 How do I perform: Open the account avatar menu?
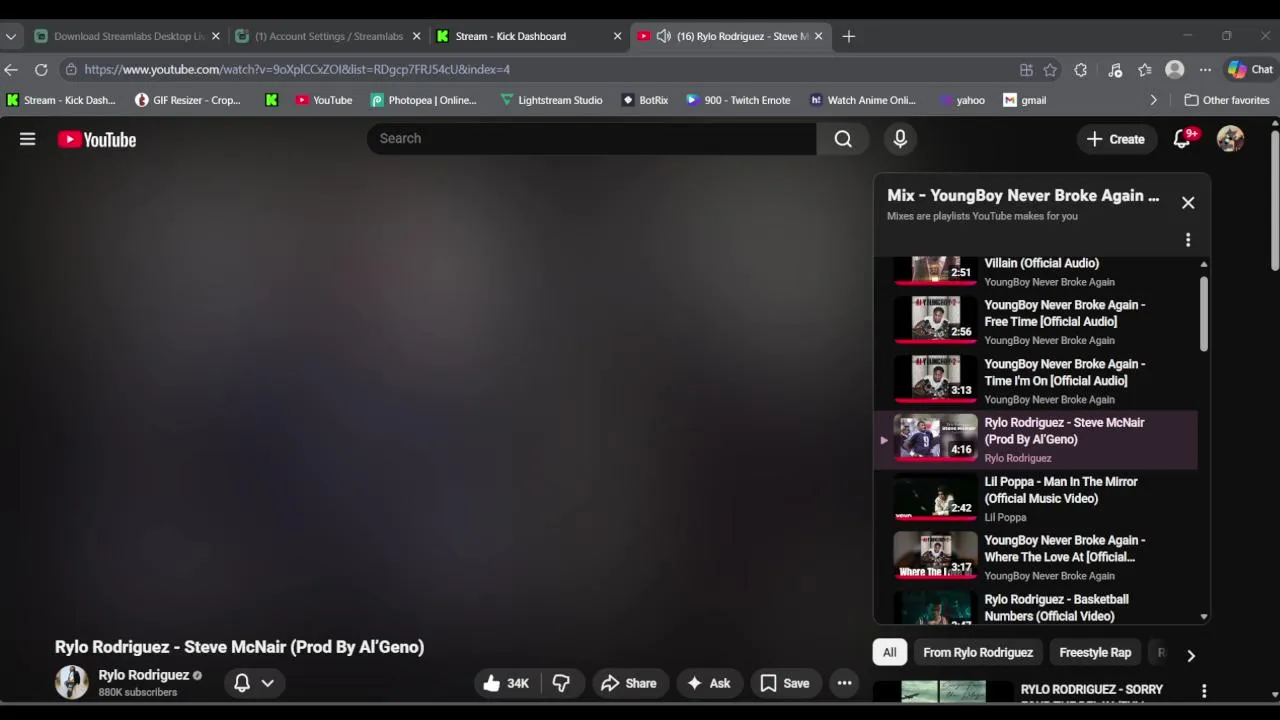[1230, 139]
